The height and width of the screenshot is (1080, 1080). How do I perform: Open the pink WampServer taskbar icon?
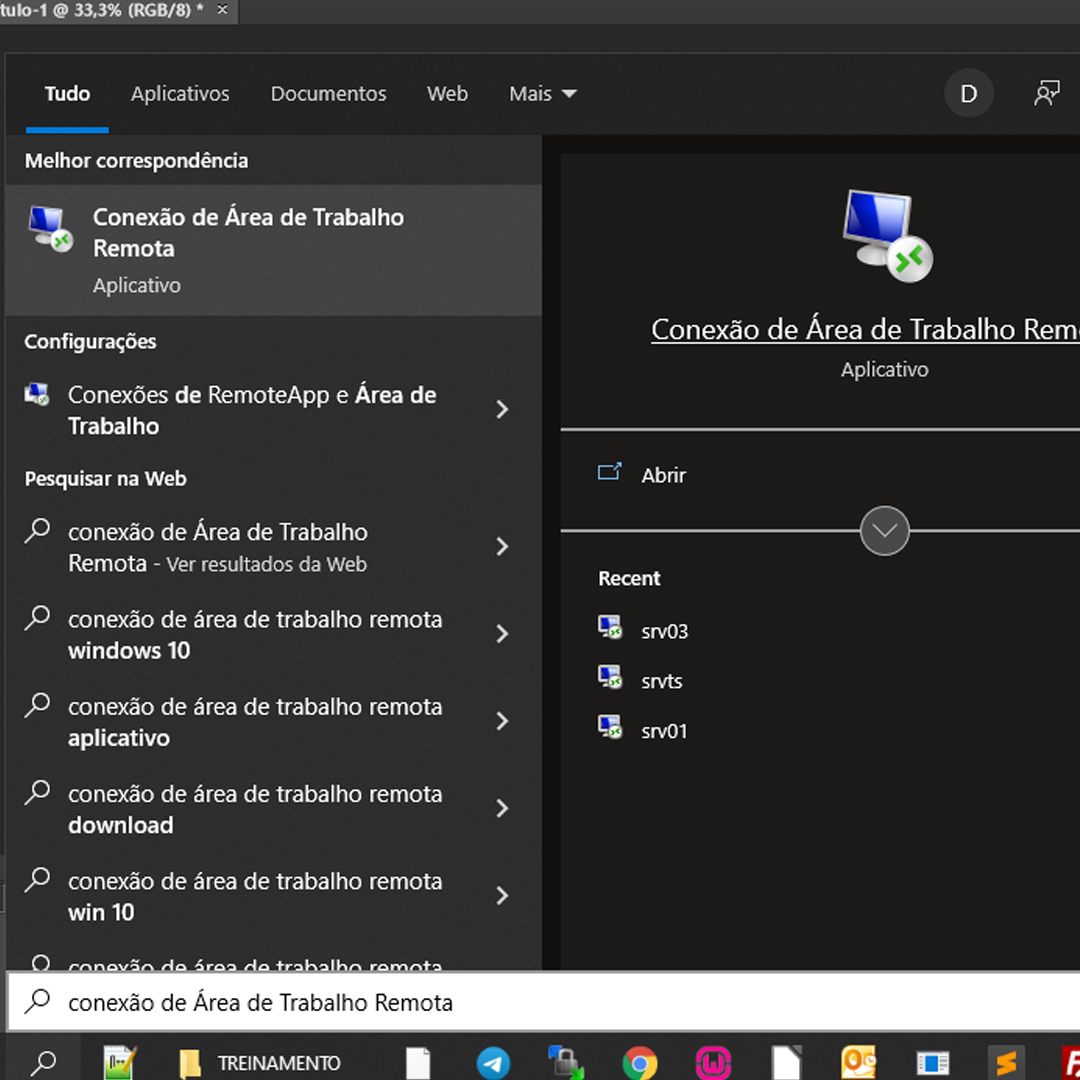tap(713, 1062)
